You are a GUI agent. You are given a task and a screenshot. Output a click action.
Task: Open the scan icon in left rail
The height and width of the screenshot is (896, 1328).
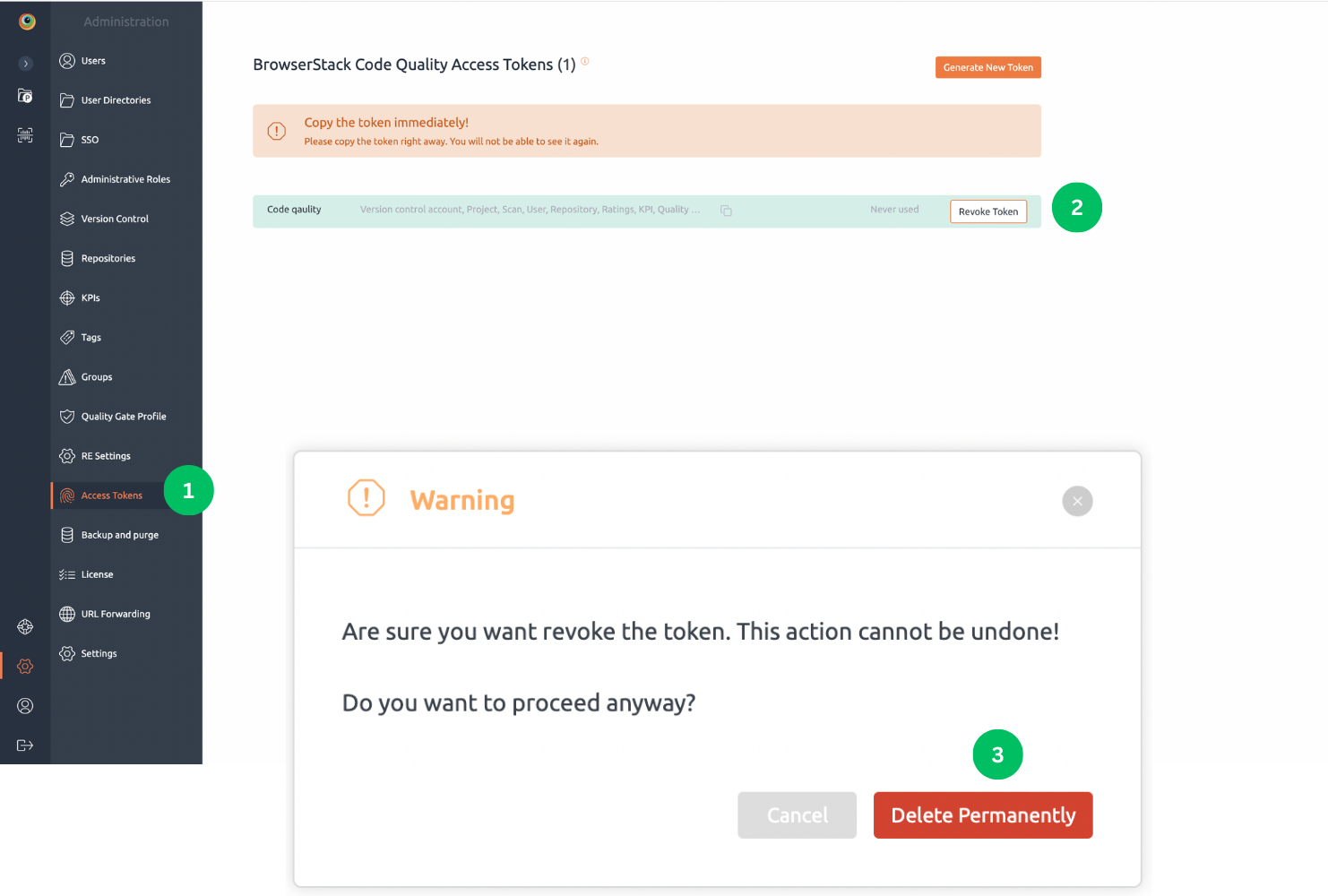click(25, 135)
